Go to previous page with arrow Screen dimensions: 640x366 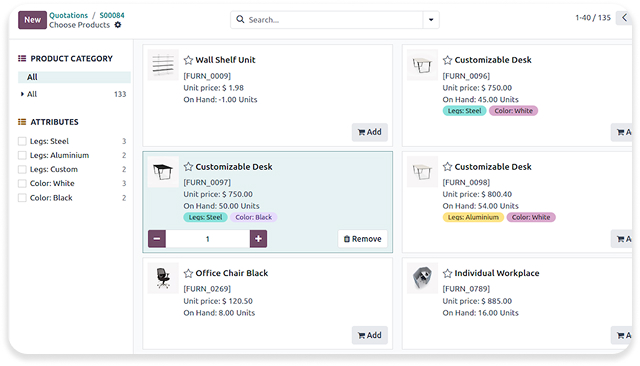pos(624,18)
